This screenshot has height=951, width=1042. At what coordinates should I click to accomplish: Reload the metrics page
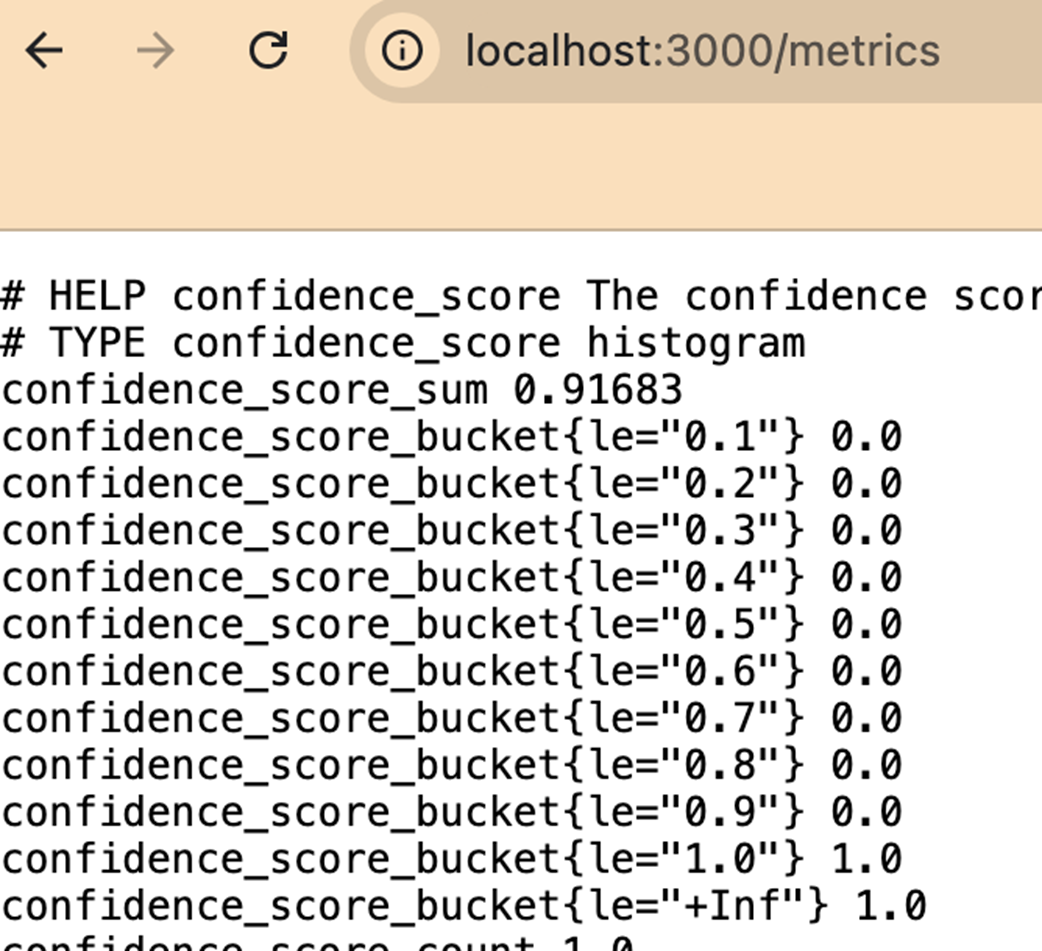pos(268,51)
